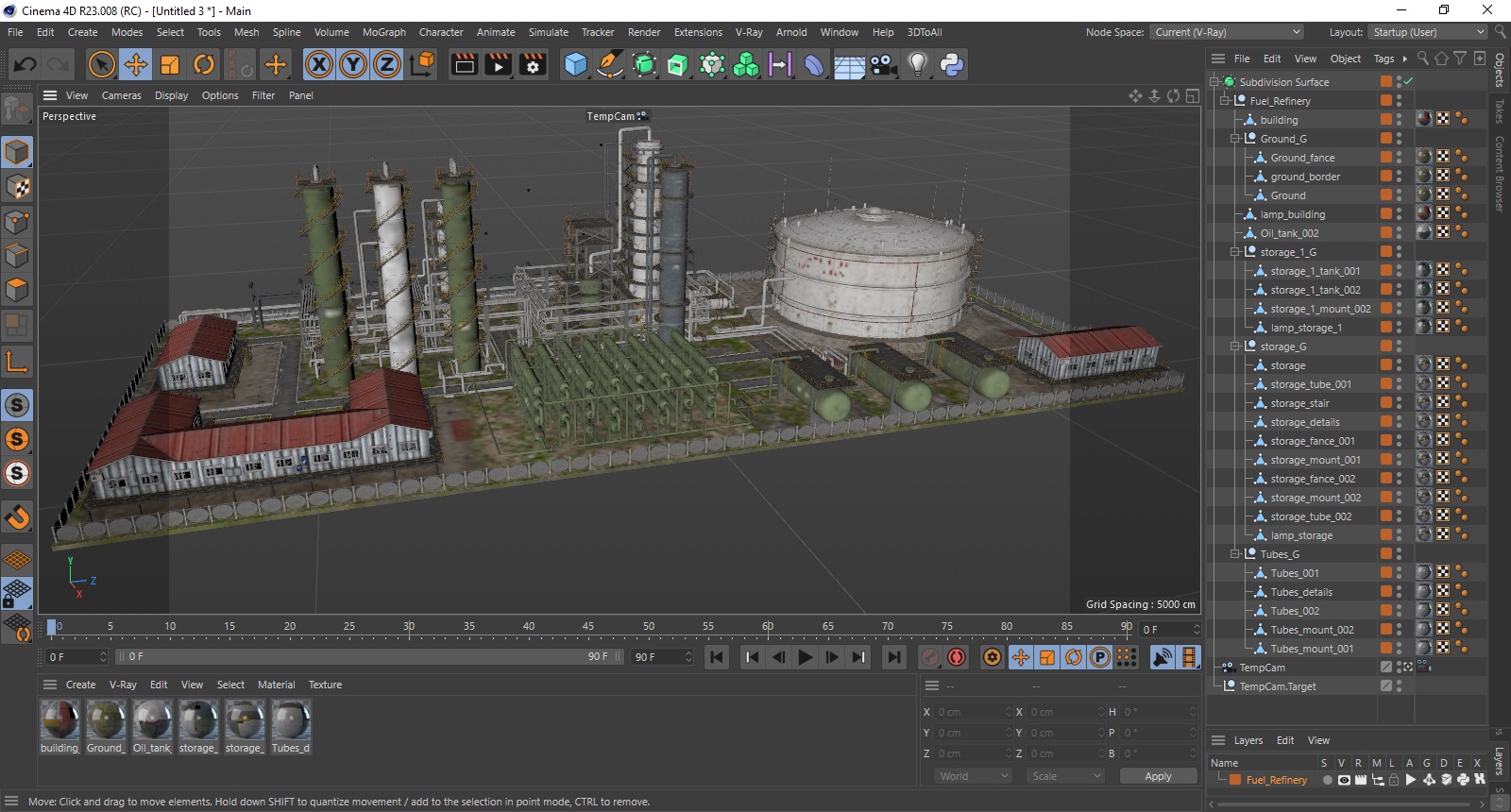Open the Node Space dropdown
Image resolution: width=1511 pixels, height=812 pixels.
point(1226,32)
